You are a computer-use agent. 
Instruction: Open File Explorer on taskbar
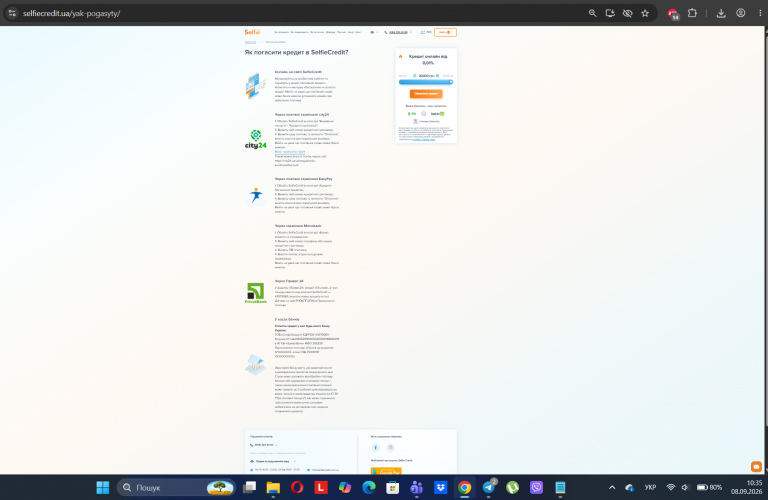pos(273,487)
